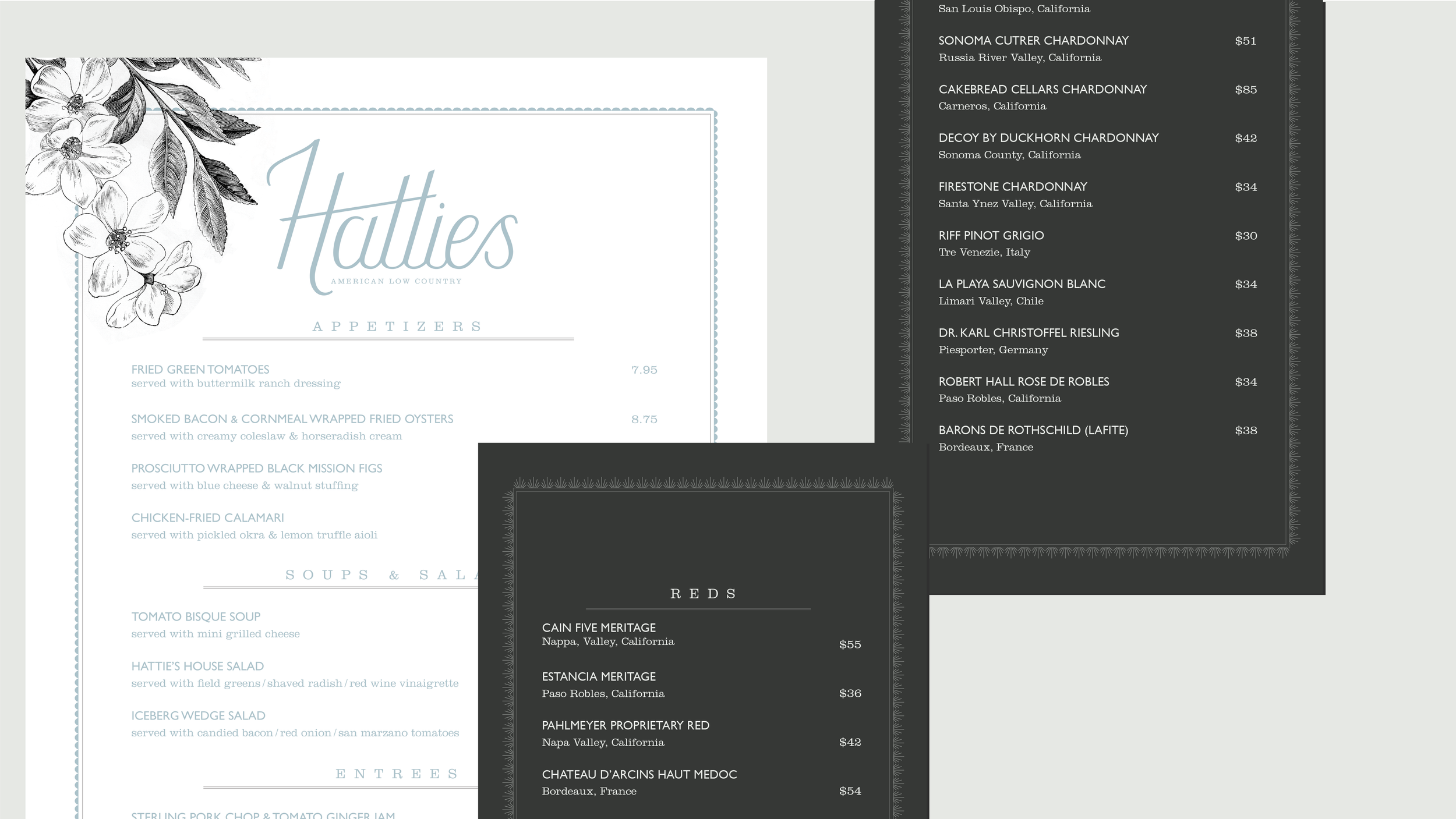The image size is (1456, 819).
Task: Click Sonoma Cutrer Chardonnay listing
Action: 1033,41
